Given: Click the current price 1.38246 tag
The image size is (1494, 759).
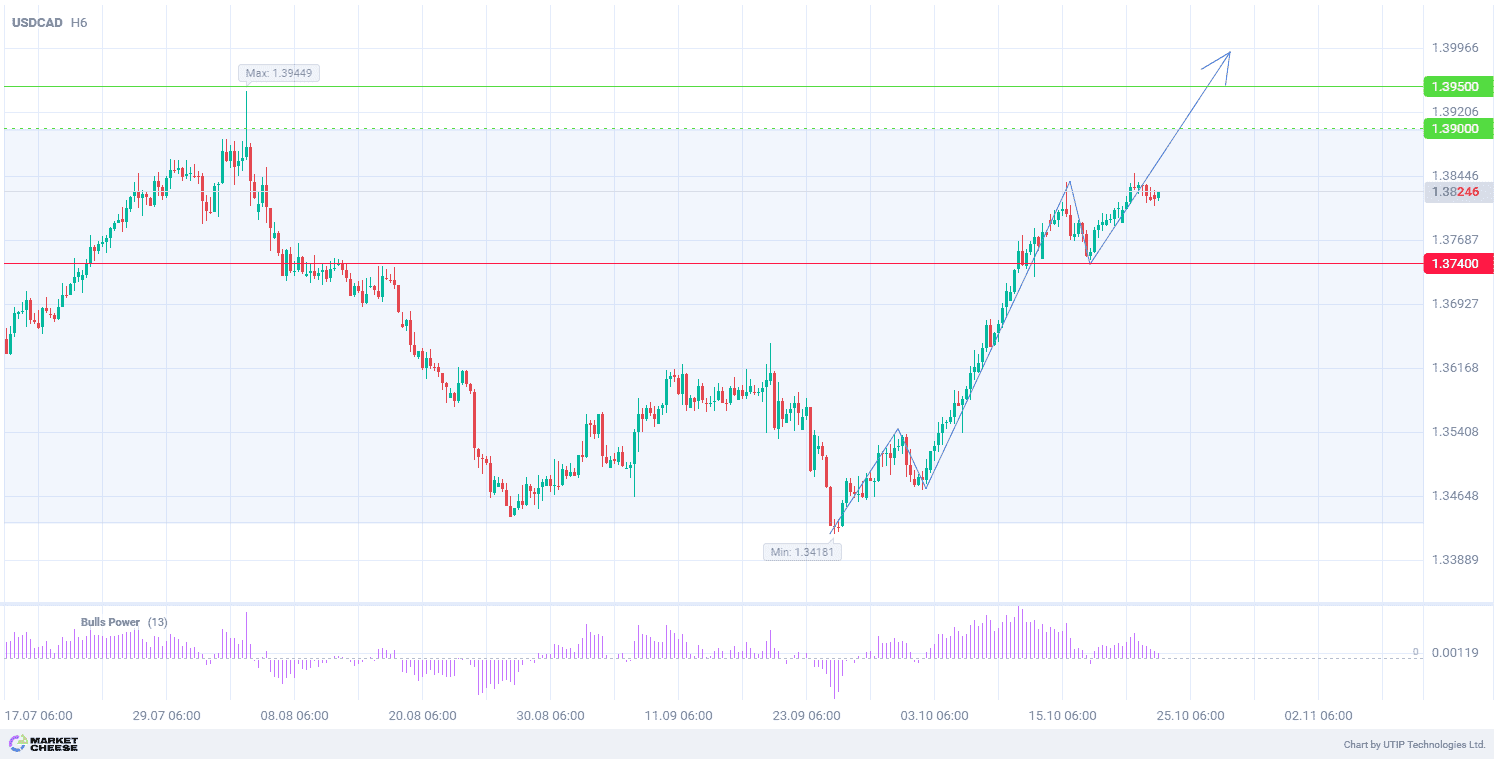Looking at the screenshot, I should point(1455,192).
